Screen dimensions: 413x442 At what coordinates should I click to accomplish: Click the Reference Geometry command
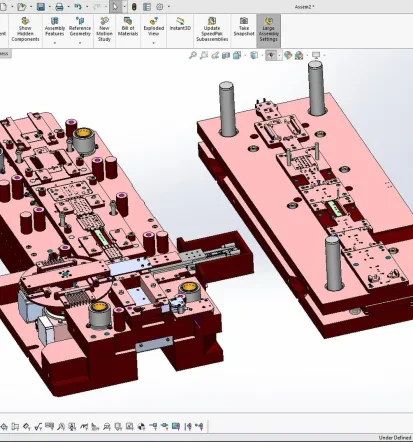pos(80,27)
